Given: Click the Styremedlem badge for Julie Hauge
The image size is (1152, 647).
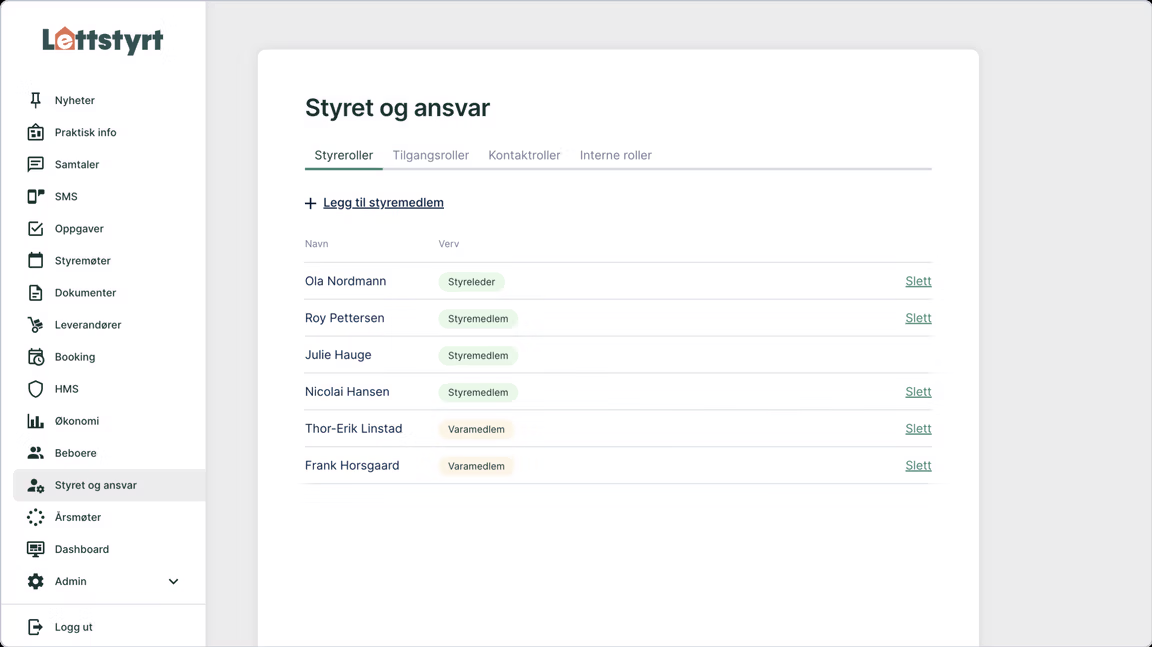Looking at the screenshot, I should [x=478, y=356].
